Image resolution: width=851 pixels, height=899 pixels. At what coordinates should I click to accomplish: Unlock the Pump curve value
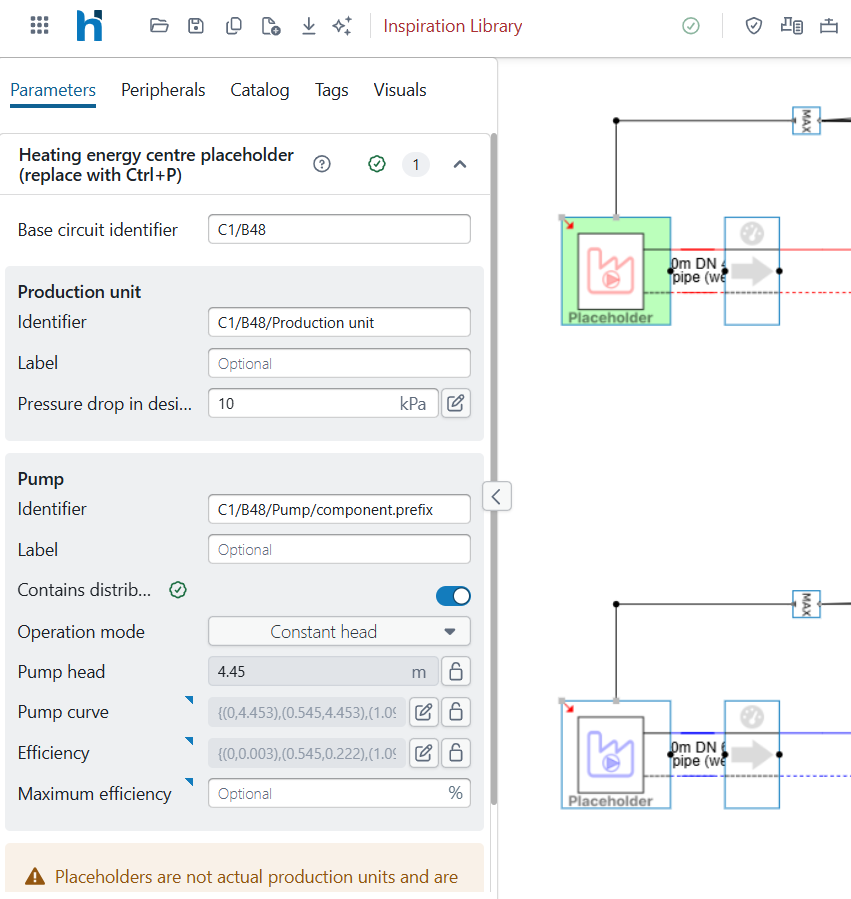coord(456,712)
